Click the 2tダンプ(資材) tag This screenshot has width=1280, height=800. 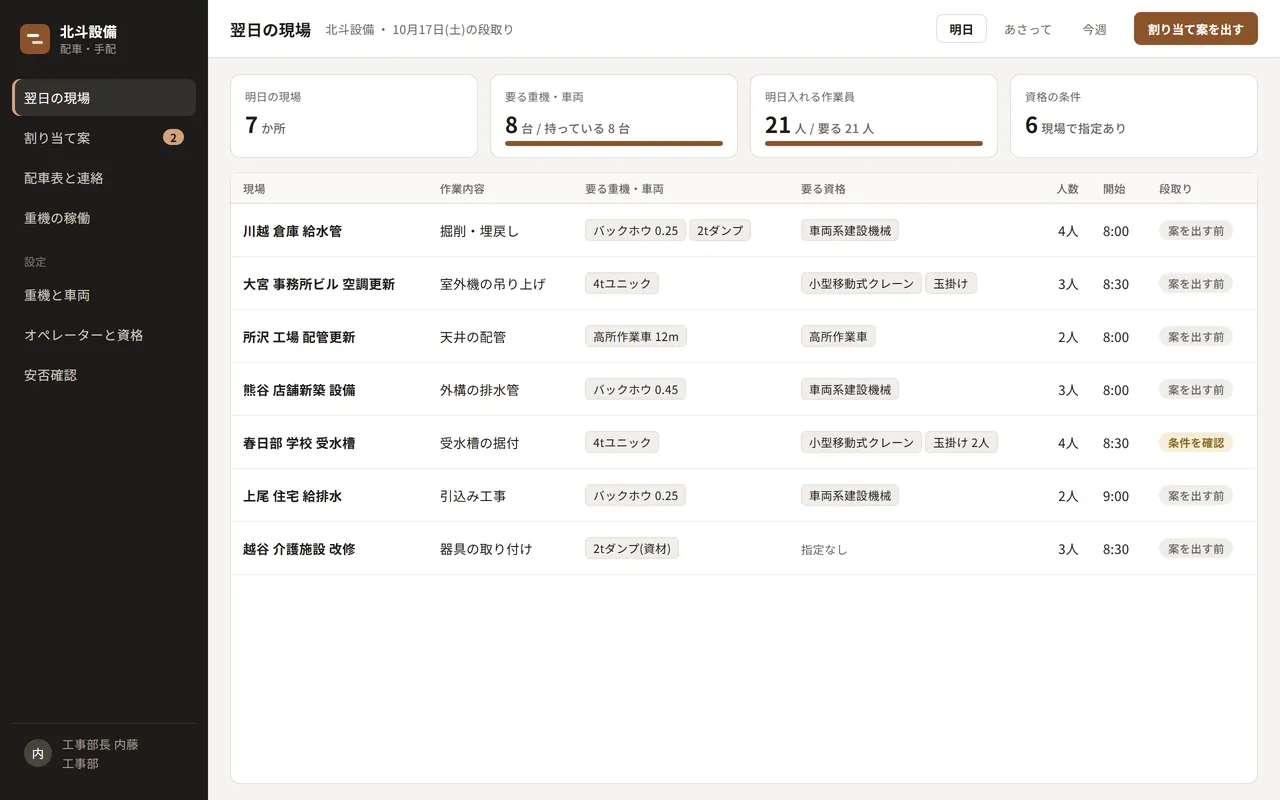click(x=632, y=548)
